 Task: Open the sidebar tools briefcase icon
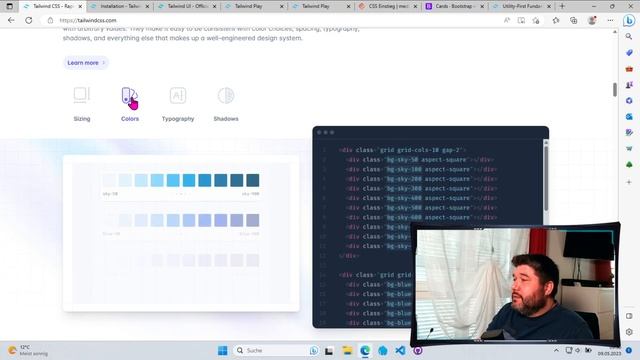coord(629,69)
